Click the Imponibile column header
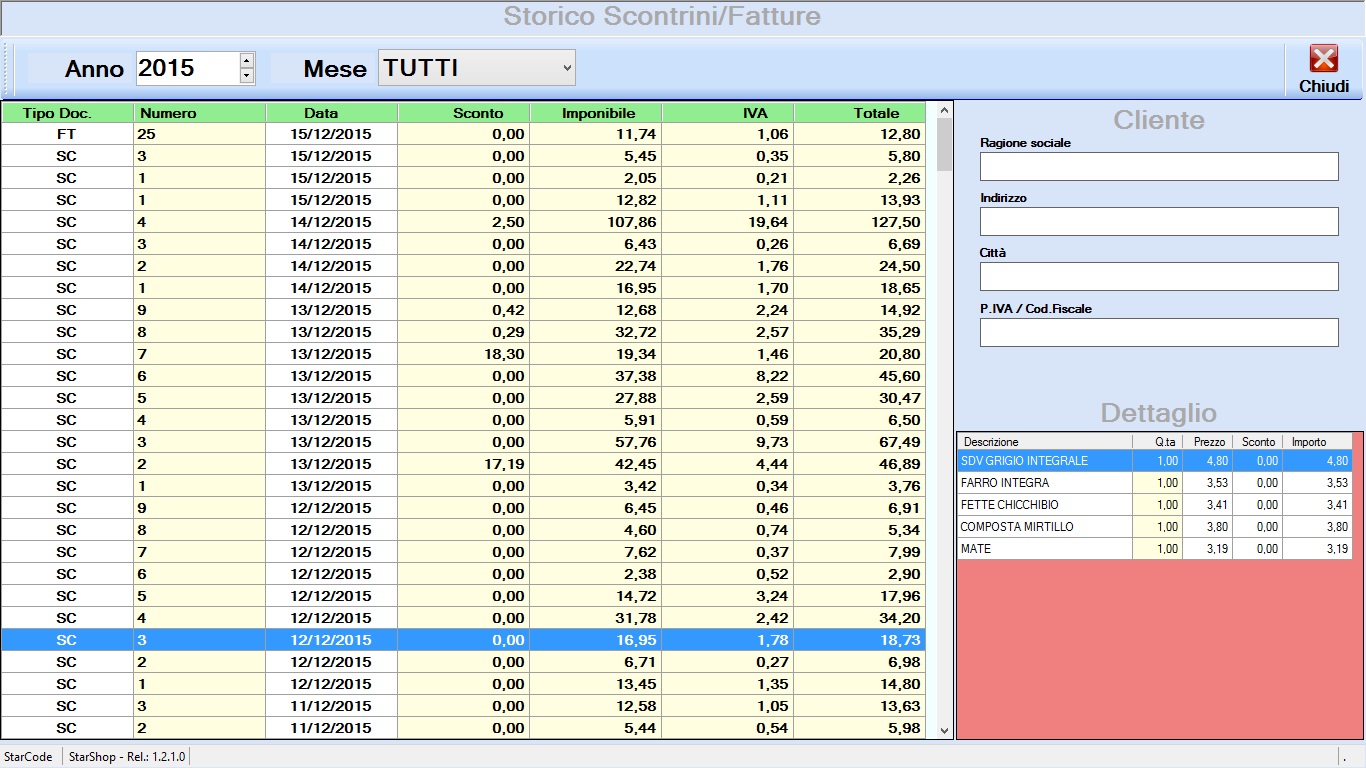 click(596, 113)
